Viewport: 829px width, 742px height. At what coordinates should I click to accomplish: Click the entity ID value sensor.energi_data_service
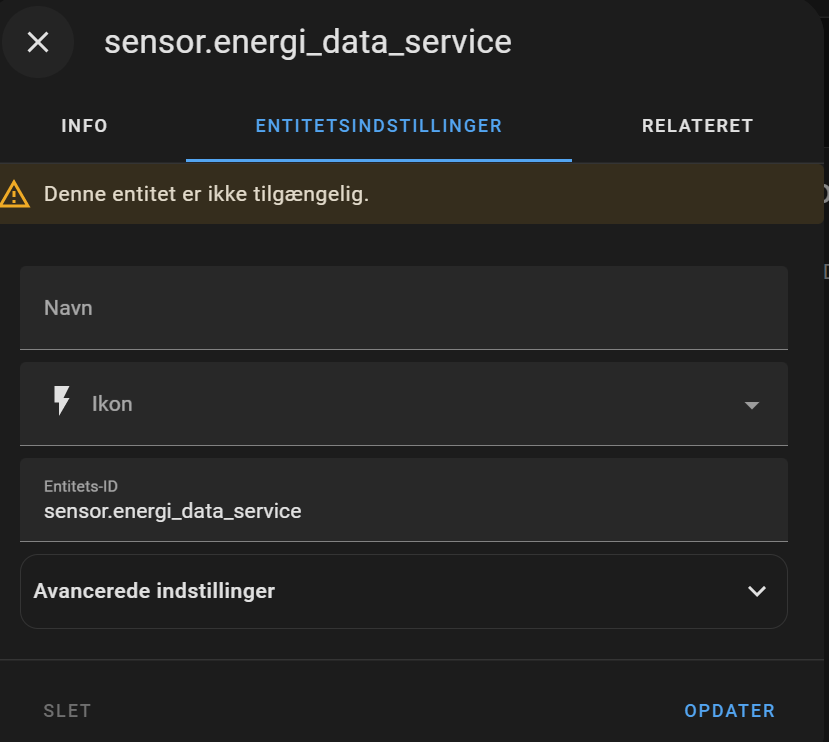[x=172, y=510]
